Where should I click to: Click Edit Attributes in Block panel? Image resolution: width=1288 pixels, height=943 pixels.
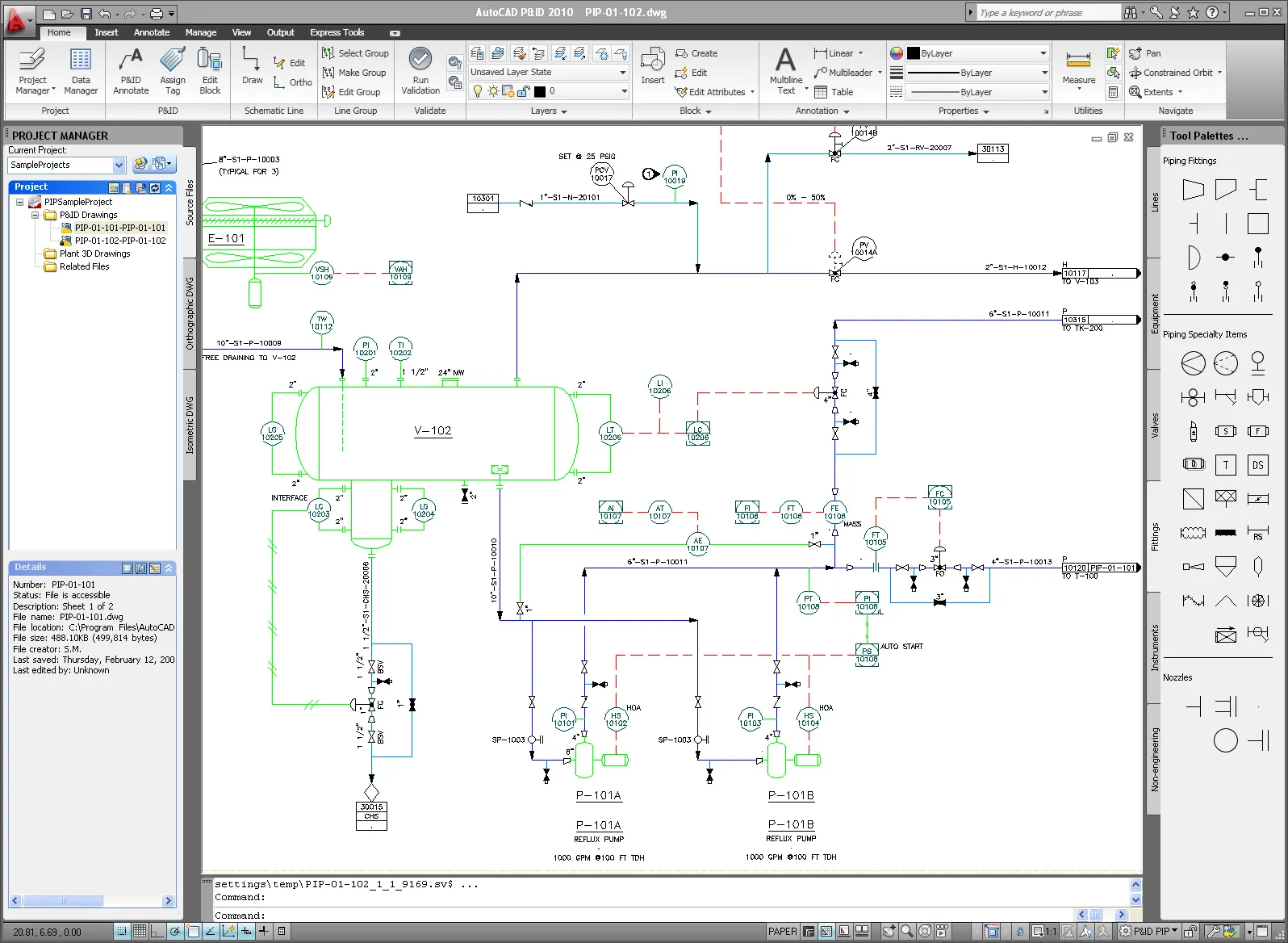click(x=710, y=92)
